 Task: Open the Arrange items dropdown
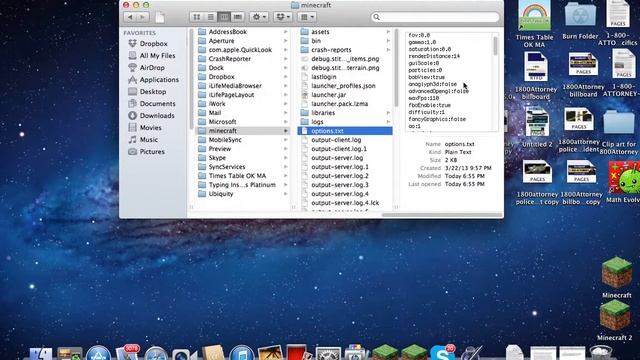pos(307,17)
